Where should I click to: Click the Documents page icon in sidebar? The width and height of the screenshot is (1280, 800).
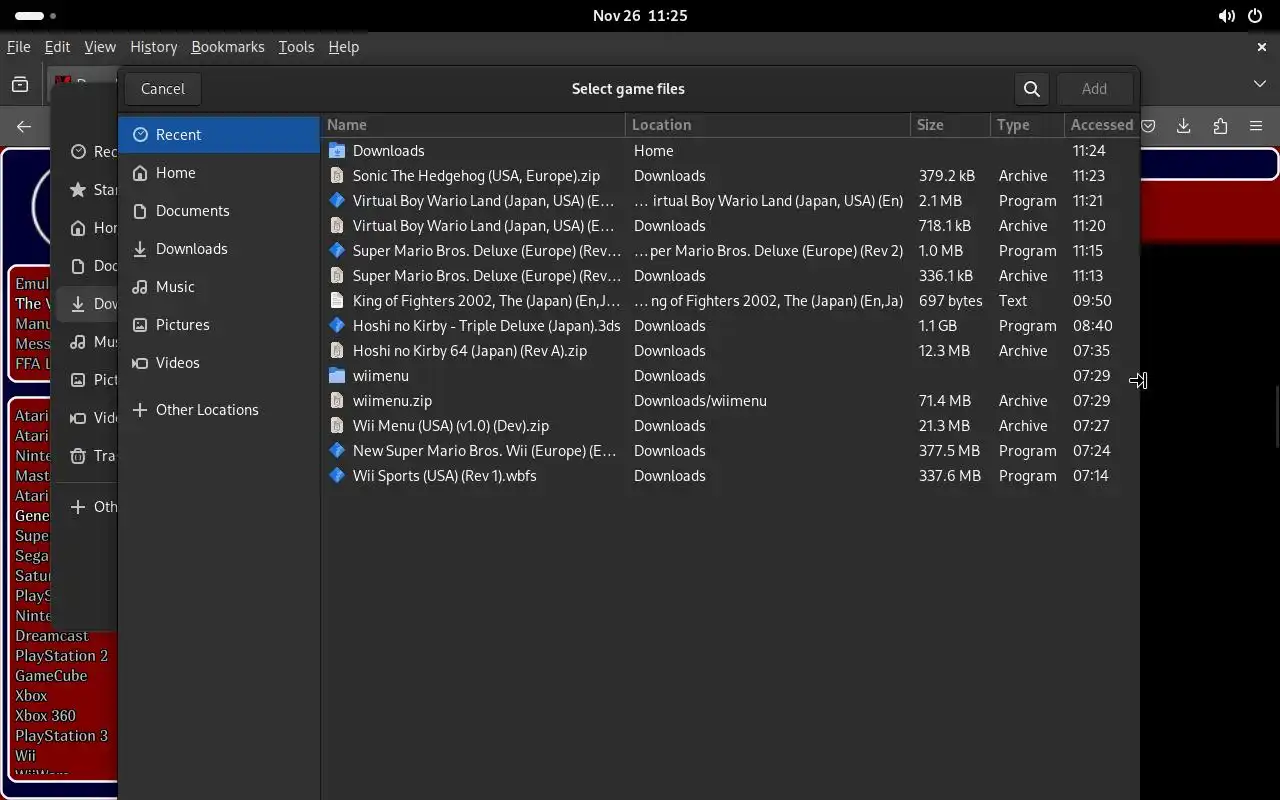(x=140, y=210)
